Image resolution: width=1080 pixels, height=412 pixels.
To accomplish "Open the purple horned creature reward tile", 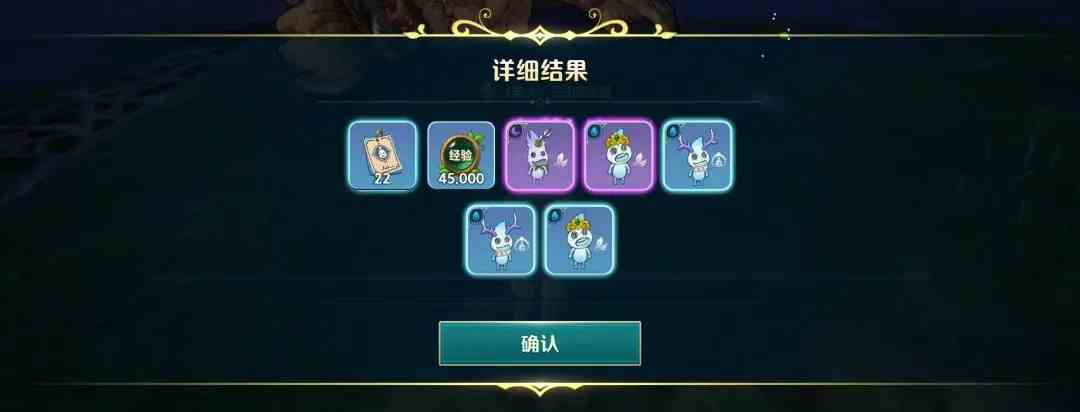I will point(540,156).
